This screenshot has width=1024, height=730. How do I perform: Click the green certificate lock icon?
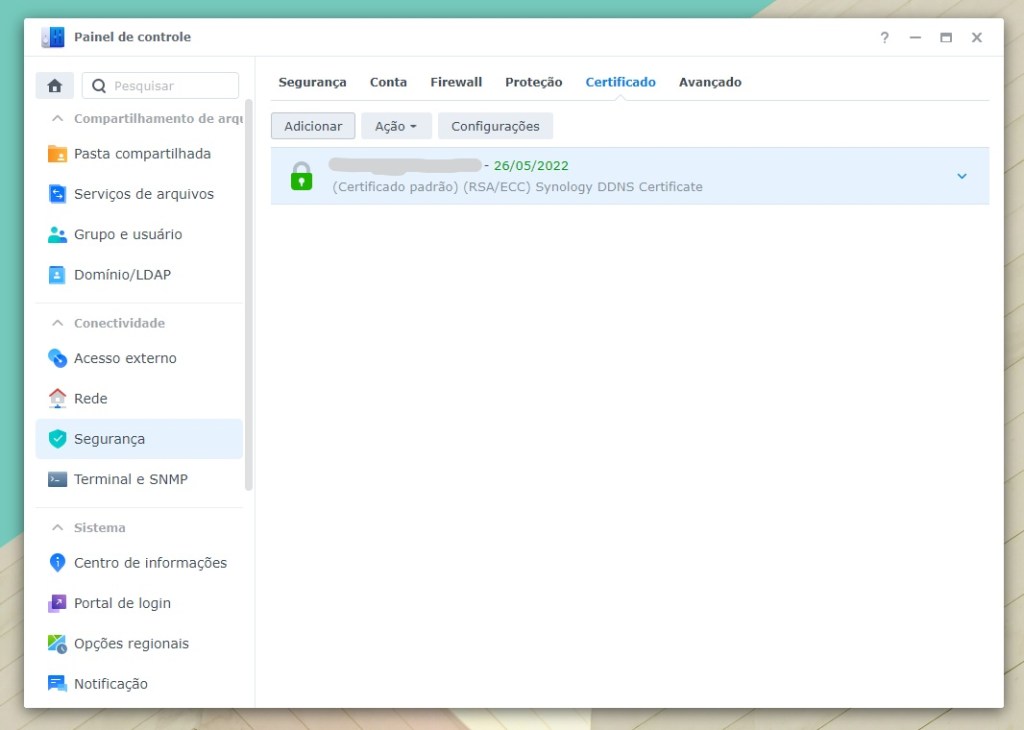[x=301, y=176]
